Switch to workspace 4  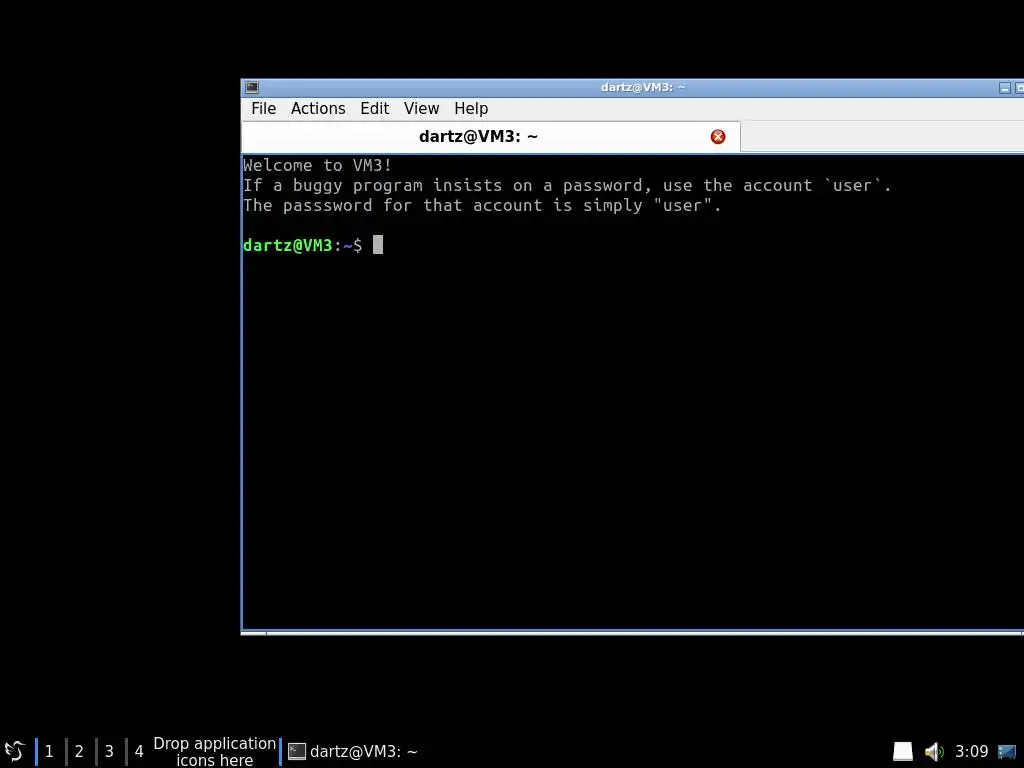pos(139,751)
